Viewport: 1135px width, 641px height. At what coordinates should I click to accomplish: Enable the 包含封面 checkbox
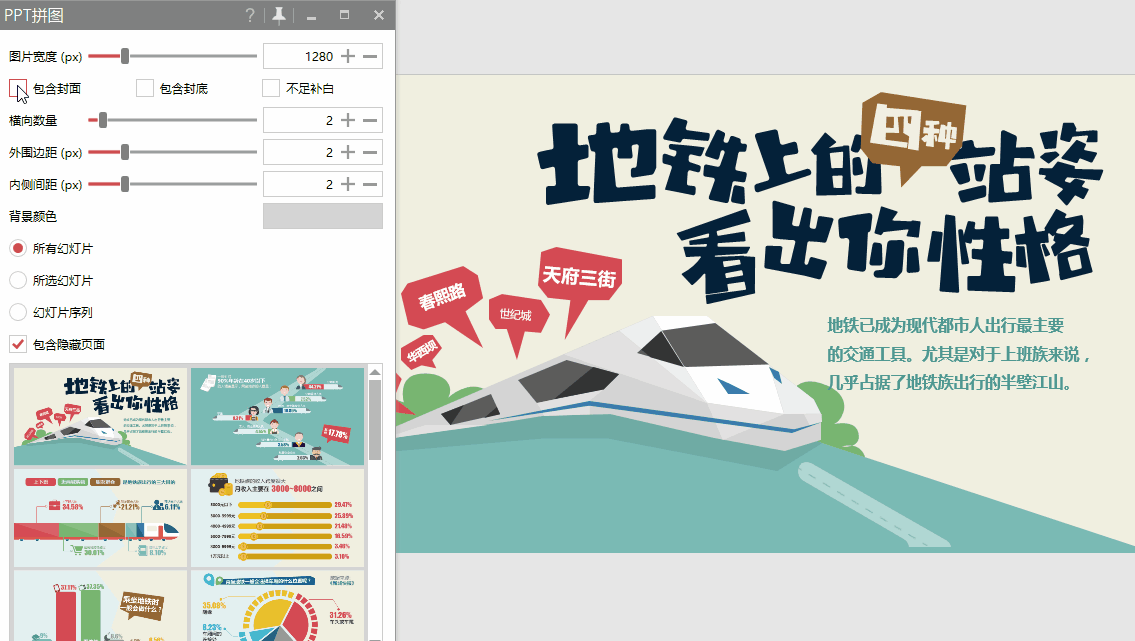(x=18, y=89)
